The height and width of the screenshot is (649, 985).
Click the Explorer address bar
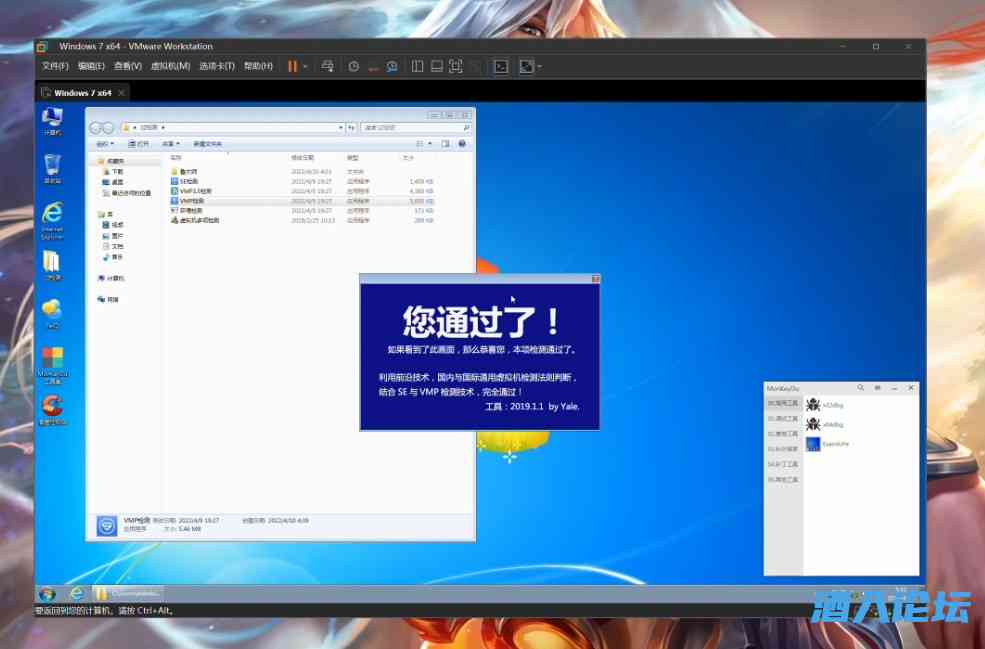coord(233,128)
